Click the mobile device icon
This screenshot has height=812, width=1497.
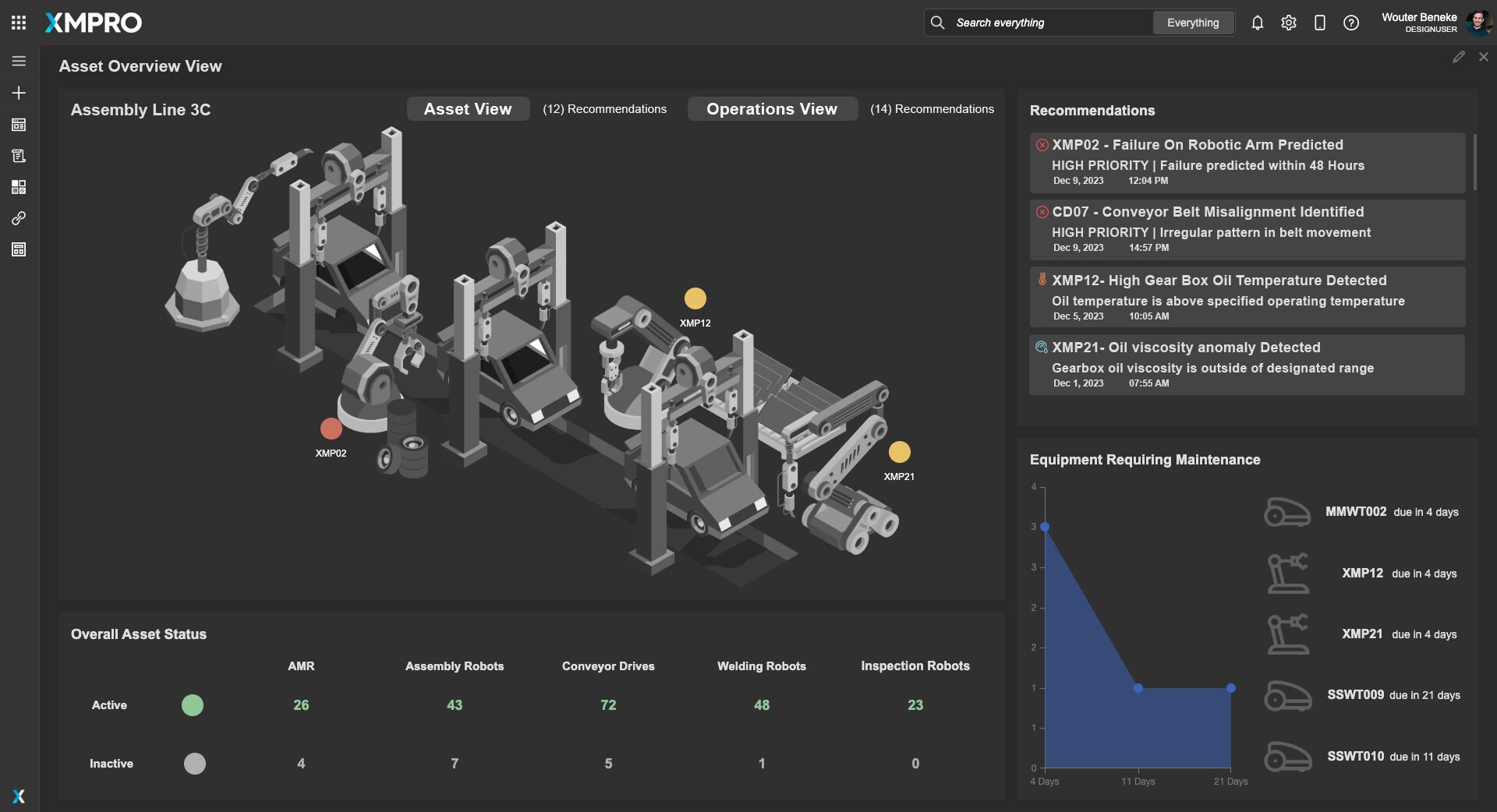[x=1319, y=23]
